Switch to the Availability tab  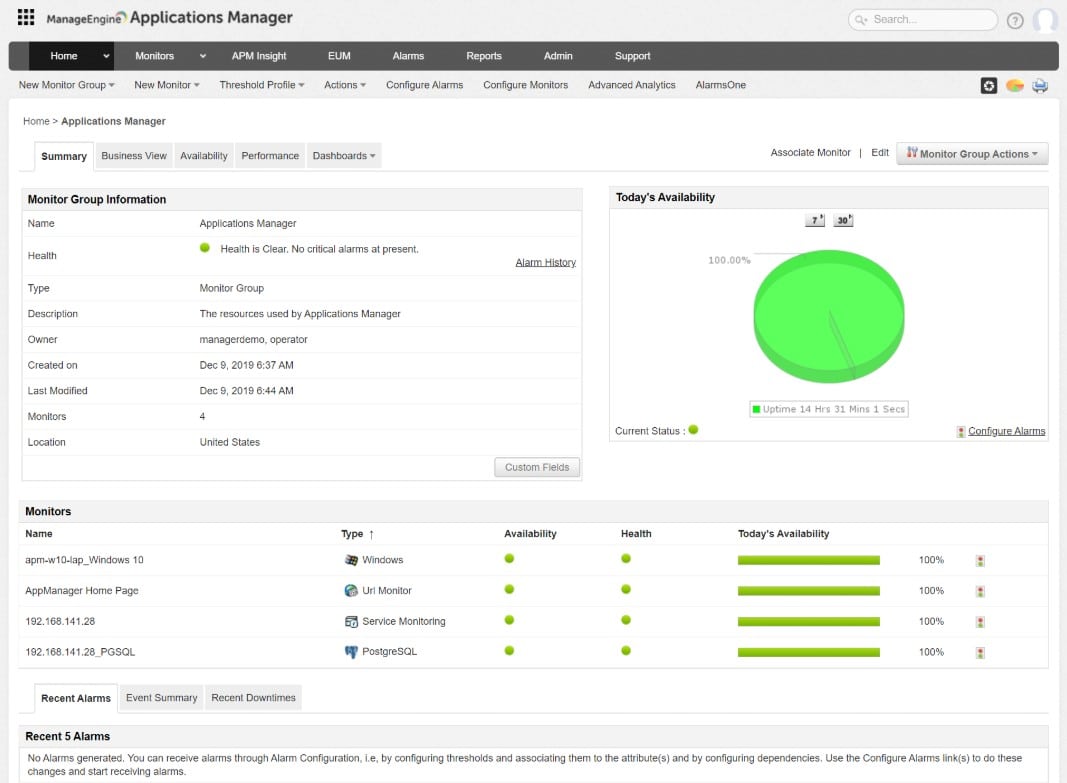click(x=203, y=156)
